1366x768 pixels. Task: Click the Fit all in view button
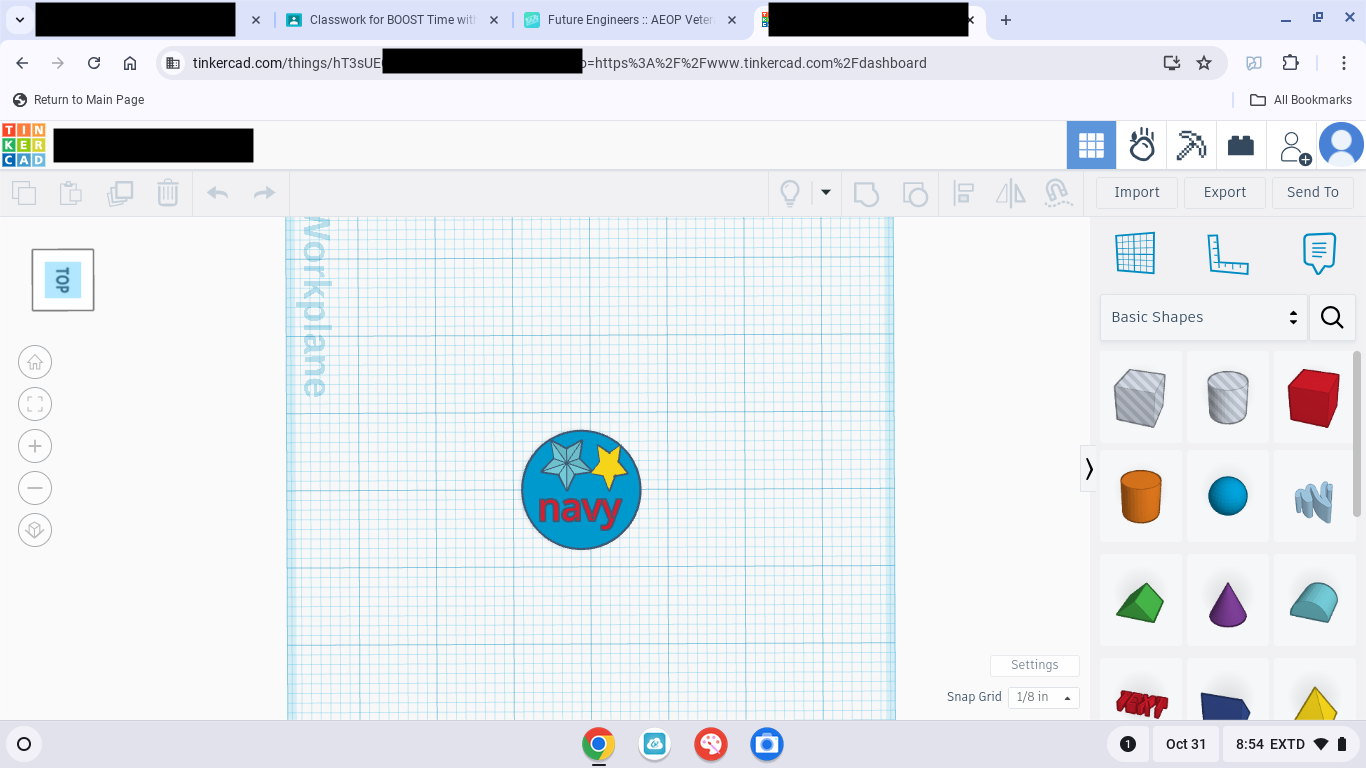tap(35, 404)
